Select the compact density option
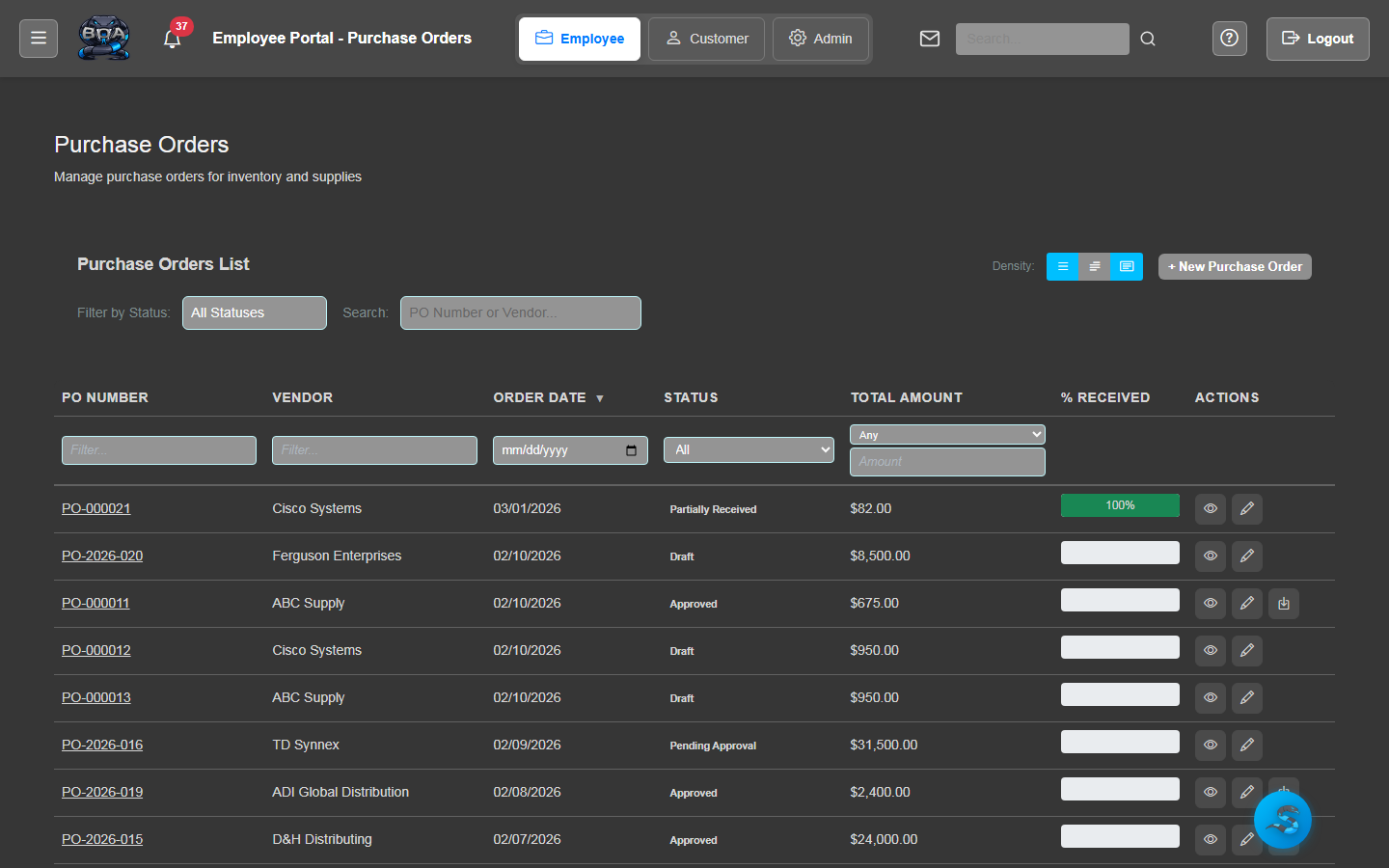1389x868 pixels. [x=1062, y=267]
